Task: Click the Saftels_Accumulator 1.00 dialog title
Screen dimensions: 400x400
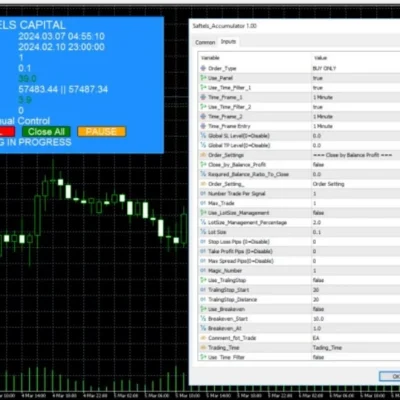Action: click(225, 26)
